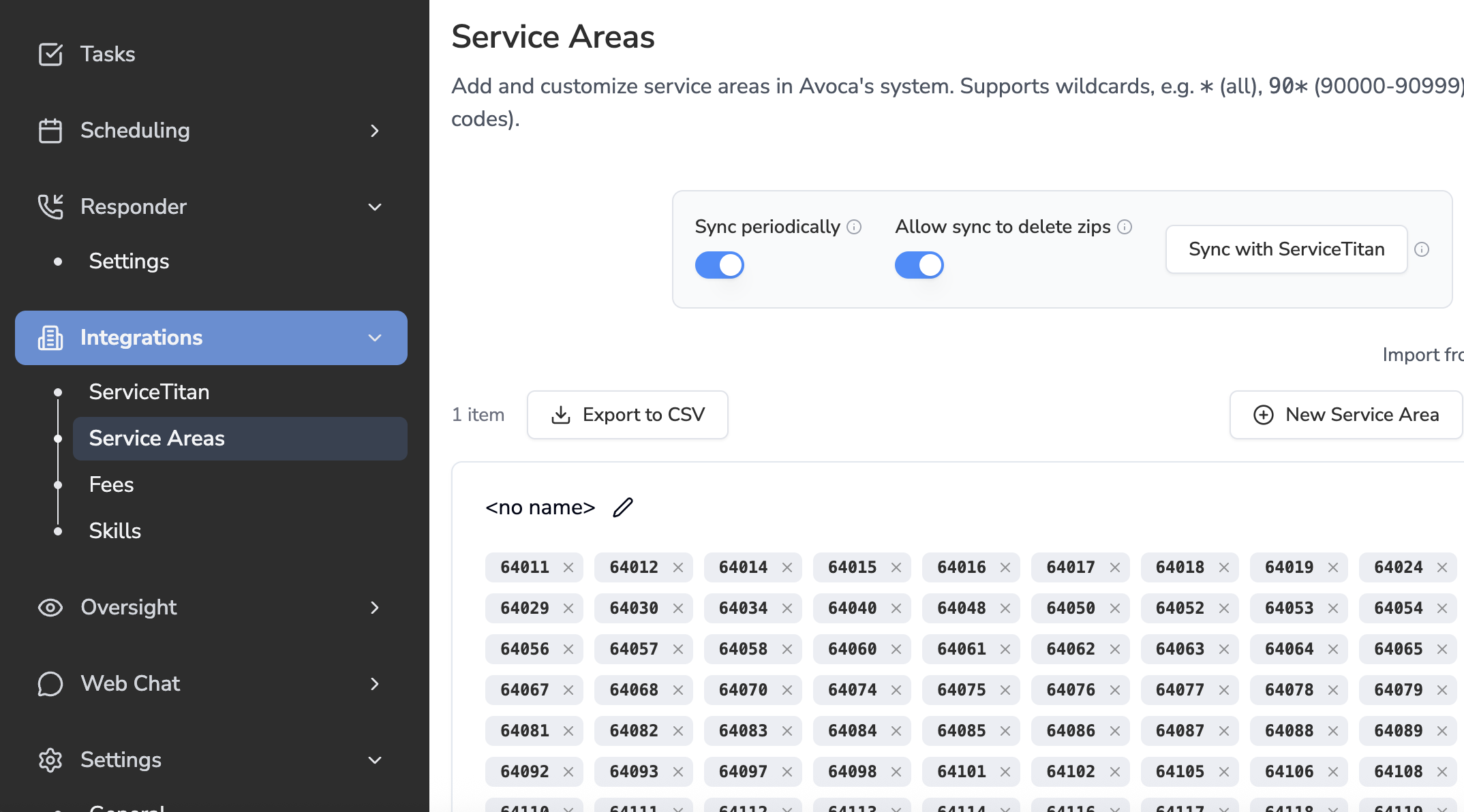Disable the Sync periodically switch
Viewport: 1464px width, 812px height.
click(719, 265)
